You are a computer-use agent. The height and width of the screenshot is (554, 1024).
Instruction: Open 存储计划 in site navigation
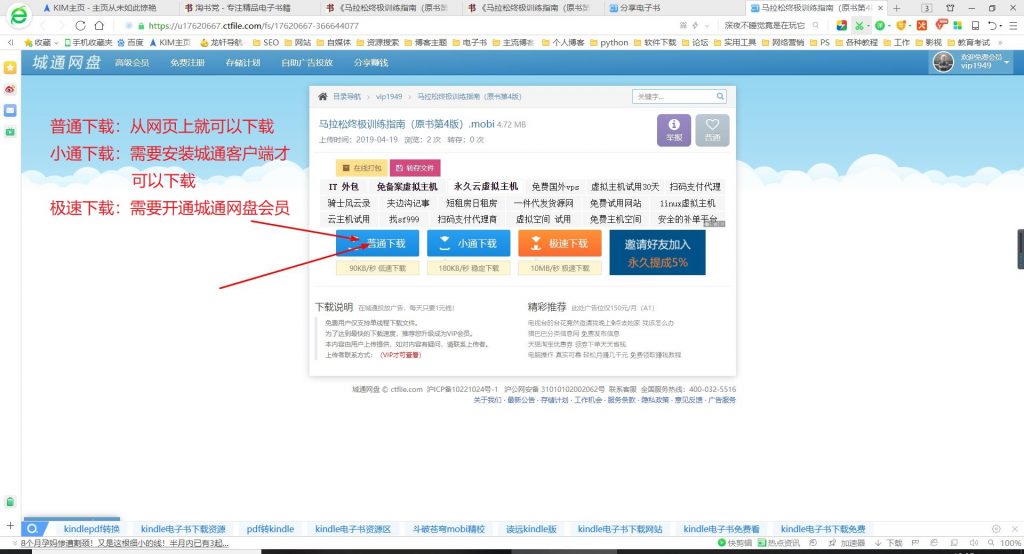(243, 63)
